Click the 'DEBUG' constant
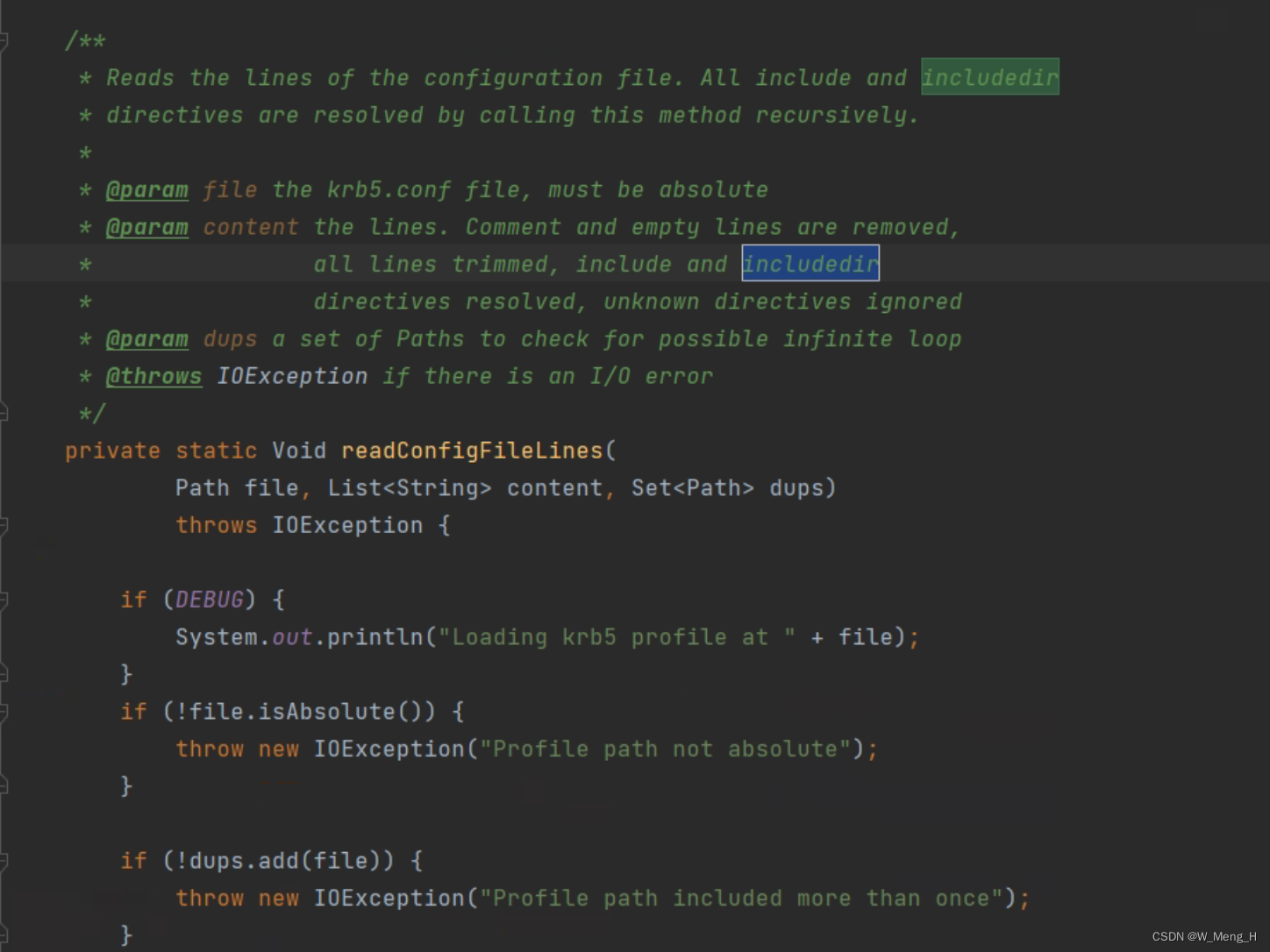Screen dimensions: 1270x952 click(x=209, y=600)
